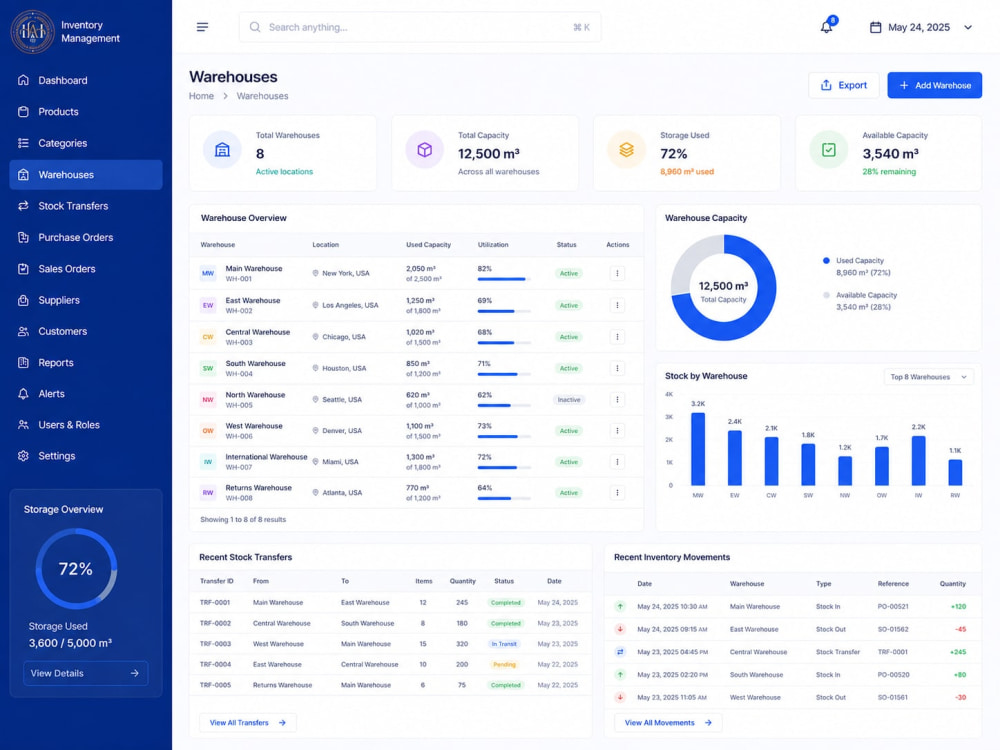Click the MW badge of Main Warehouse
The image size is (1000, 750).
tap(208, 274)
